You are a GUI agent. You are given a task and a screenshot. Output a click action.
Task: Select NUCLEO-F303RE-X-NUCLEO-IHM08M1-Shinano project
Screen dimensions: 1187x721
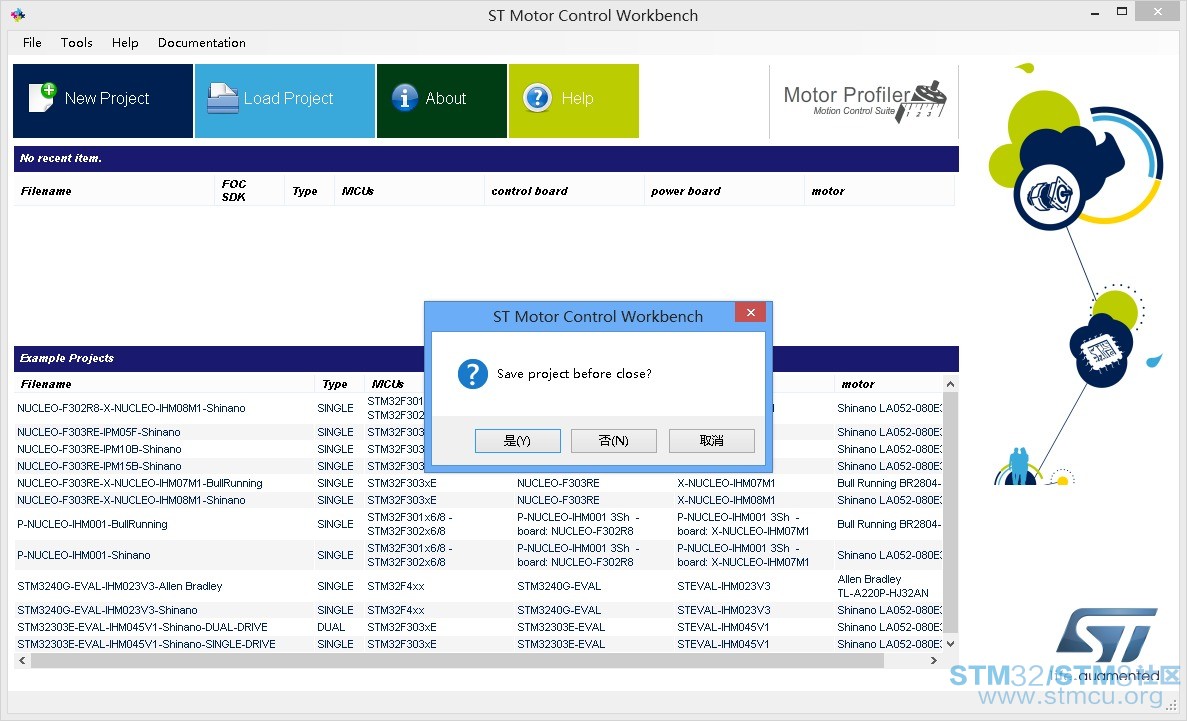(131, 501)
